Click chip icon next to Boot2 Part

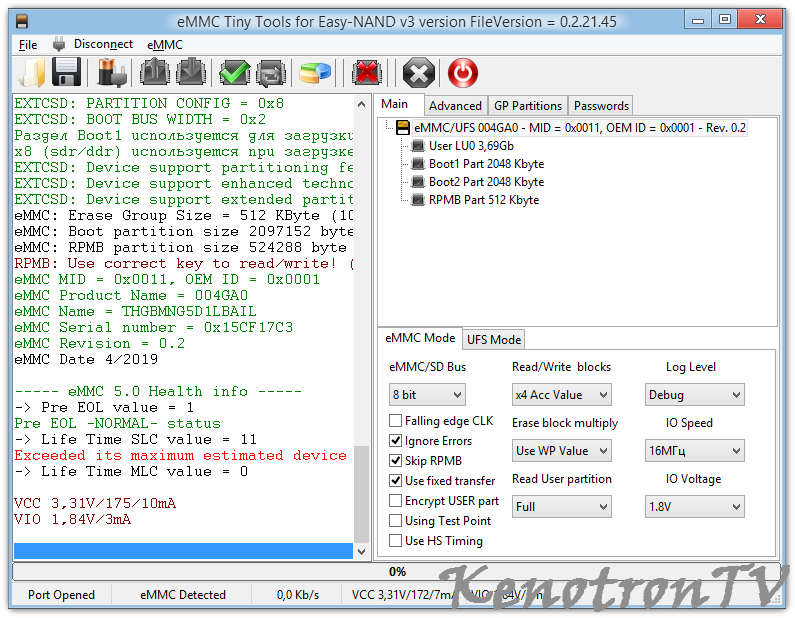(x=418, y=181)
